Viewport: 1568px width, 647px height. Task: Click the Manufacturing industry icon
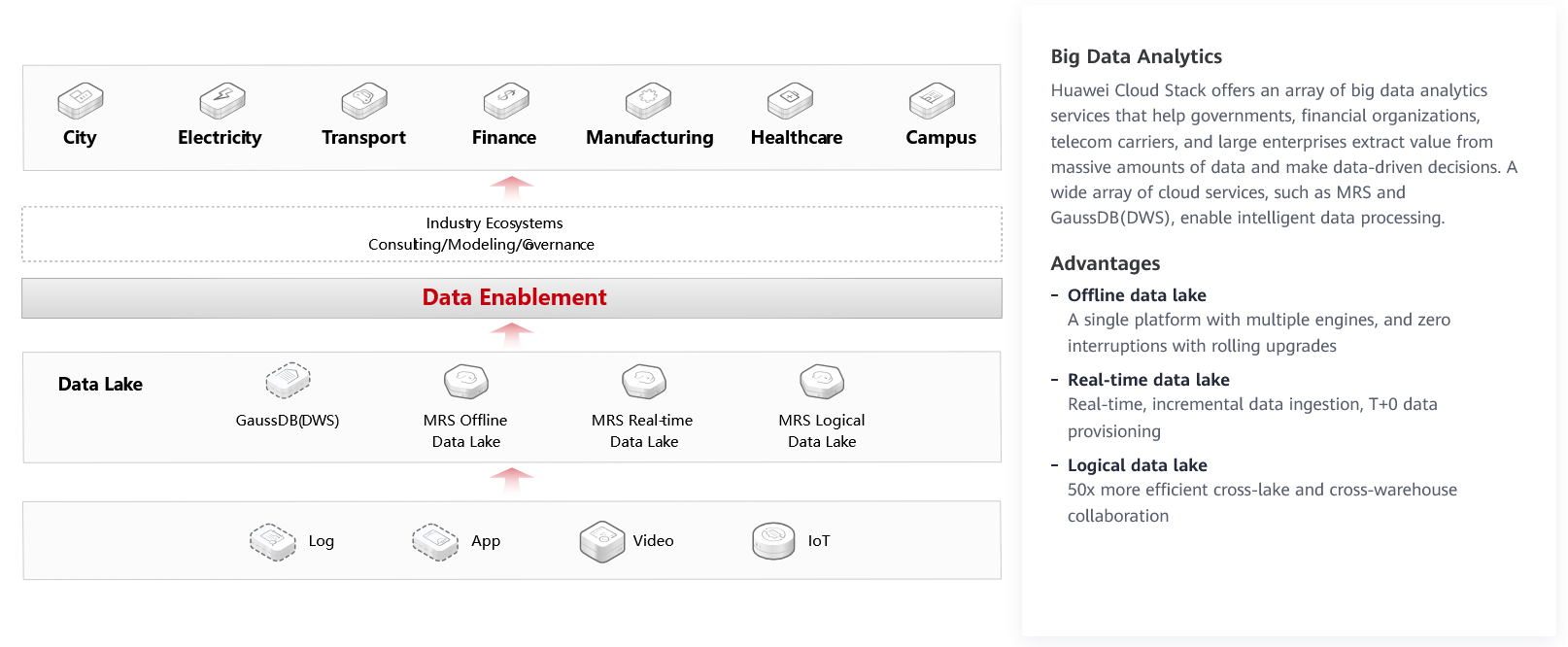click(x=648, y=100)
